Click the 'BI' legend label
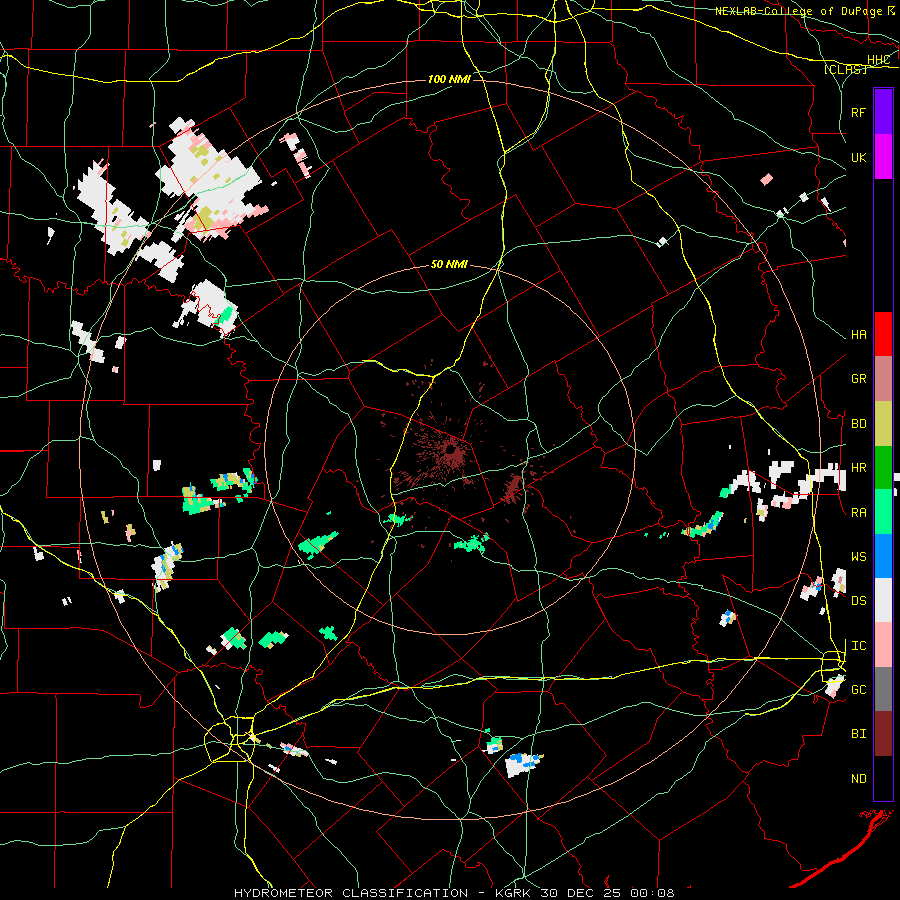This screenshot has width=900, height=900. 858,734
